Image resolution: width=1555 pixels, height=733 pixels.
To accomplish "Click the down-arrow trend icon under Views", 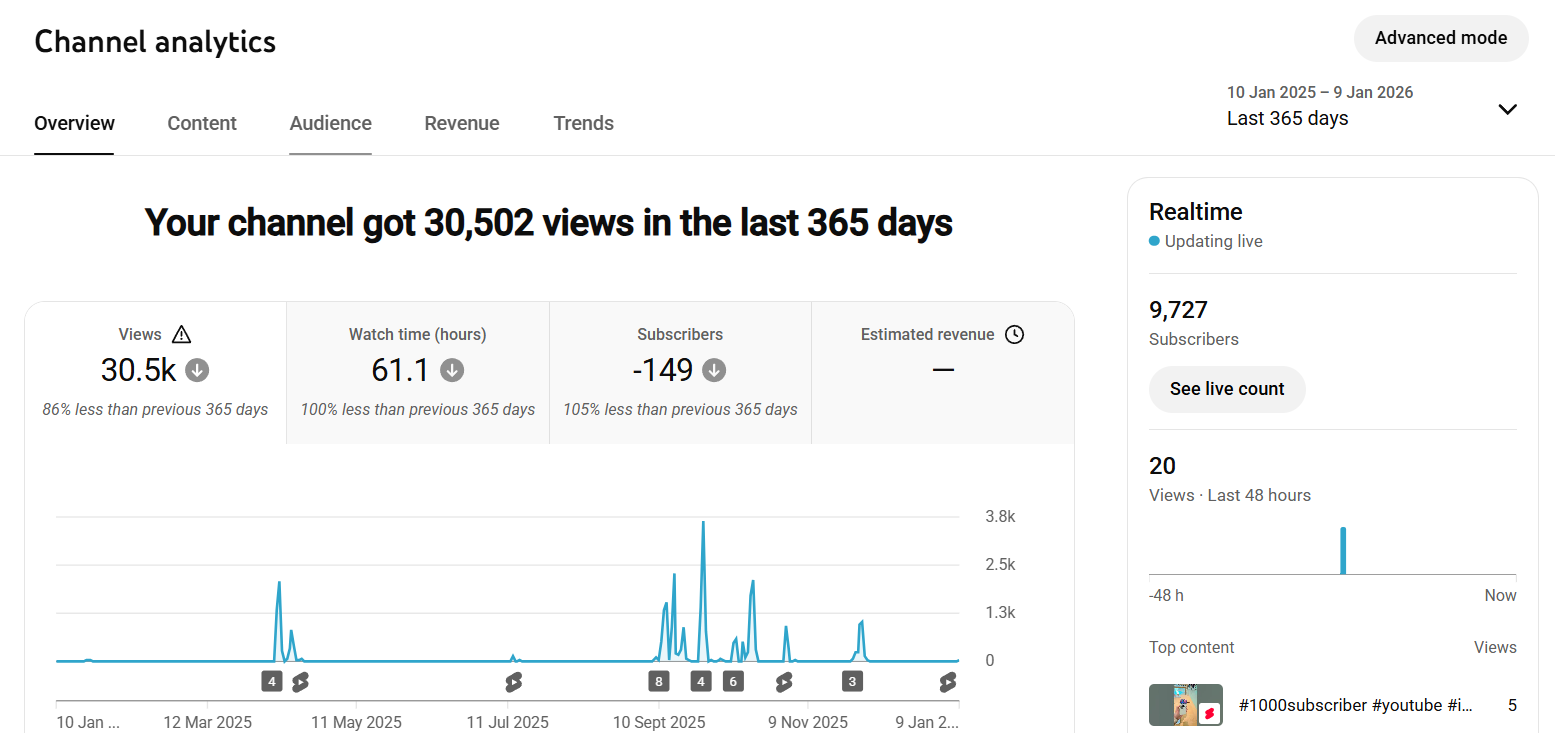I will click(x=197, y=371).
